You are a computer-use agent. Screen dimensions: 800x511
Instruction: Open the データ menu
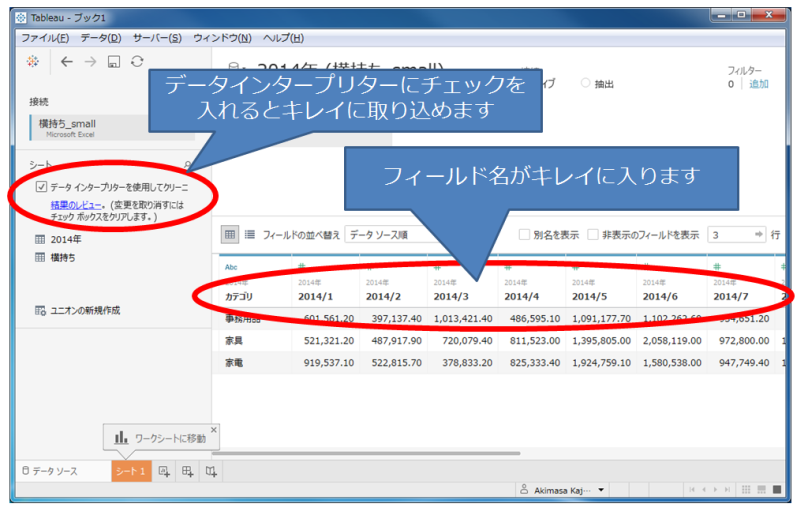click(x=101, y=38)
